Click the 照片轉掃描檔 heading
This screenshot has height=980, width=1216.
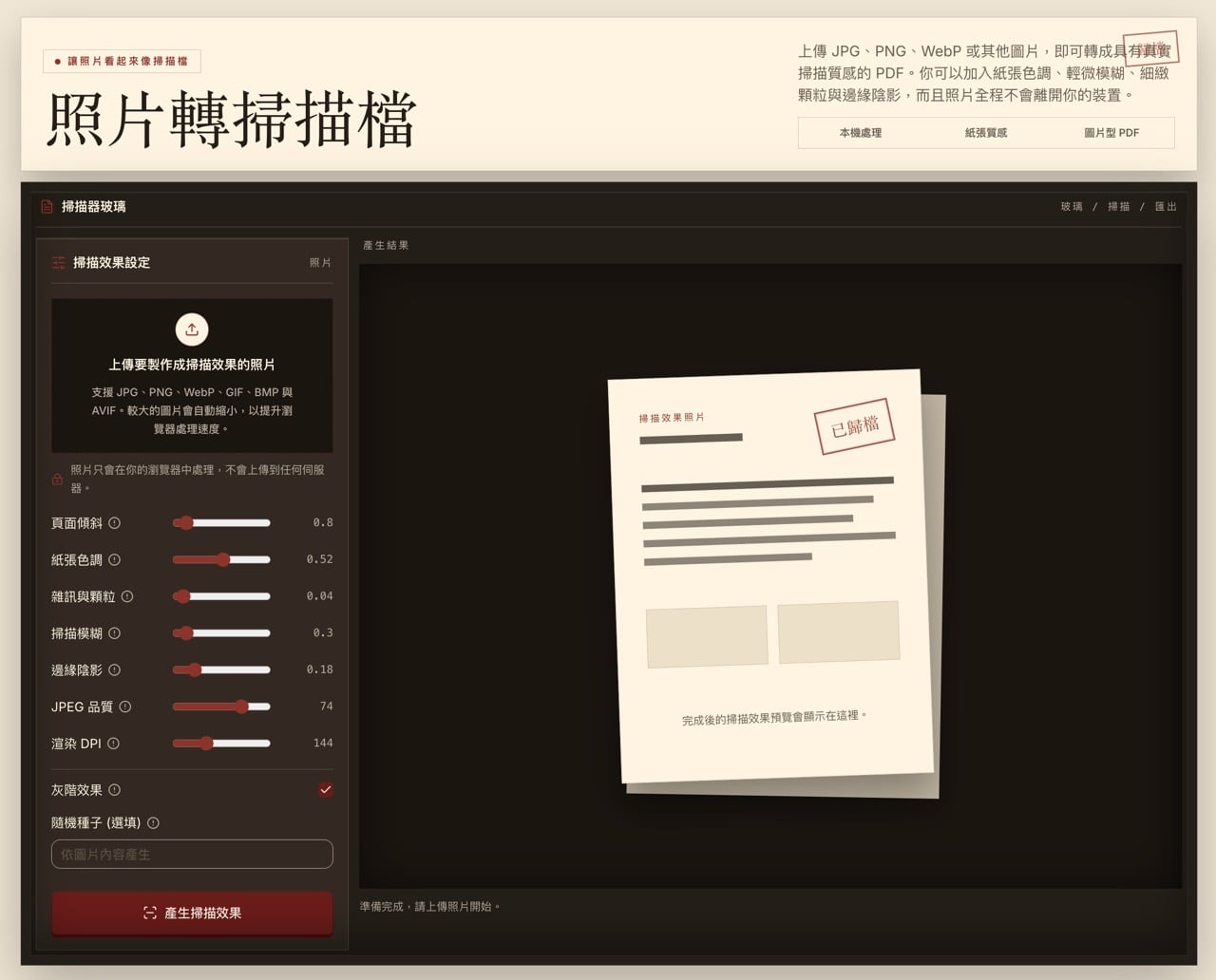pos(232,120)
